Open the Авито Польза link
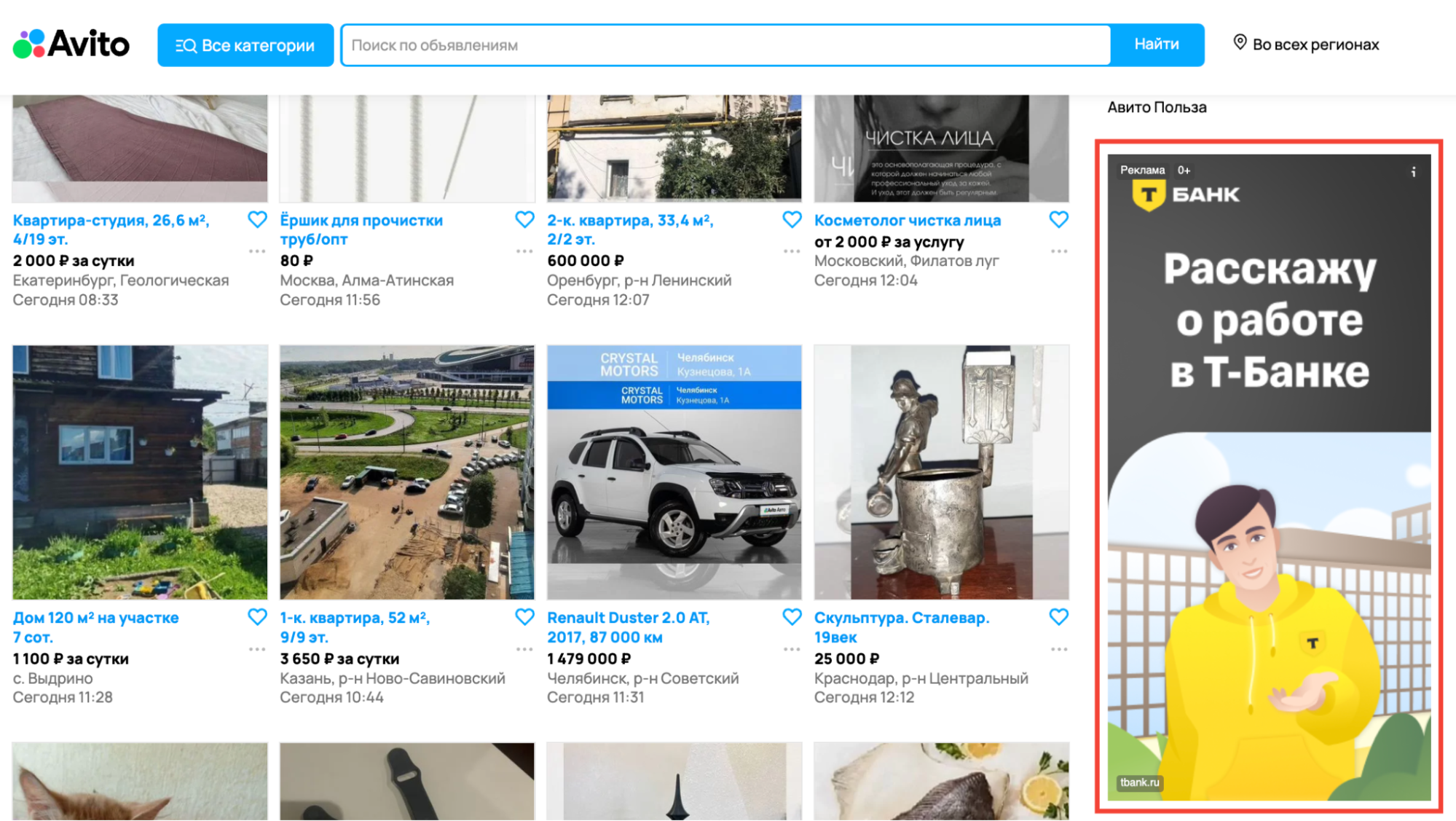Image resolution: width=1456 pixels, height=821 pixels. [x=1157, y=107]
